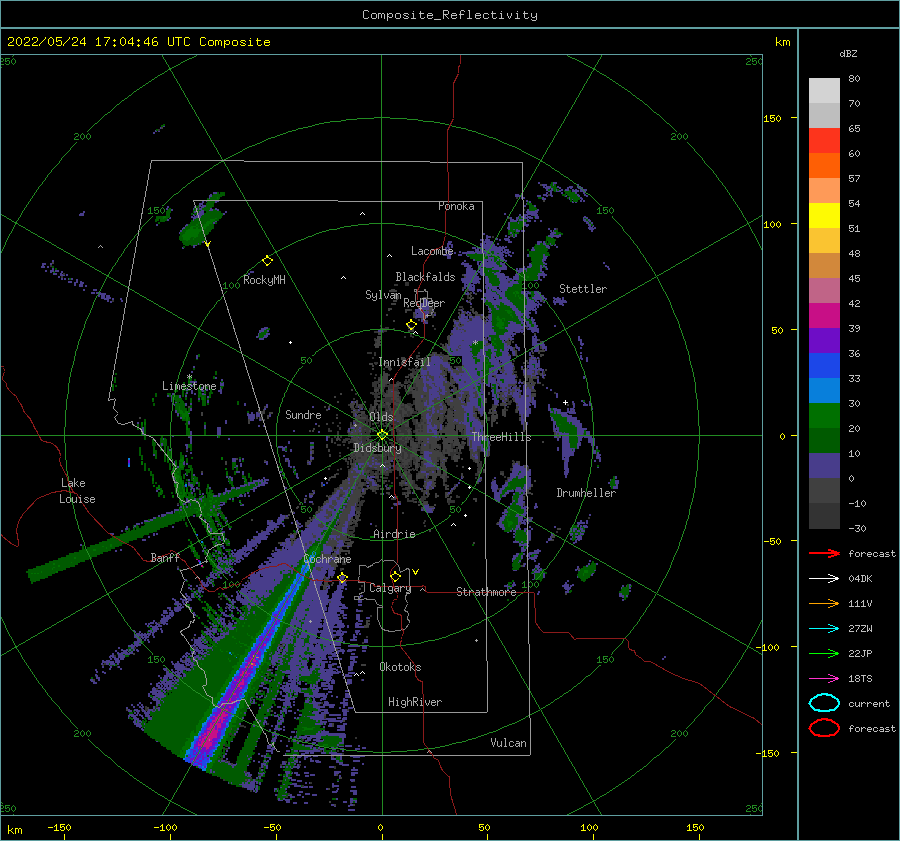
Task: Click the Calgary city label
Action: pyautogui.click(x=390, y=588)
